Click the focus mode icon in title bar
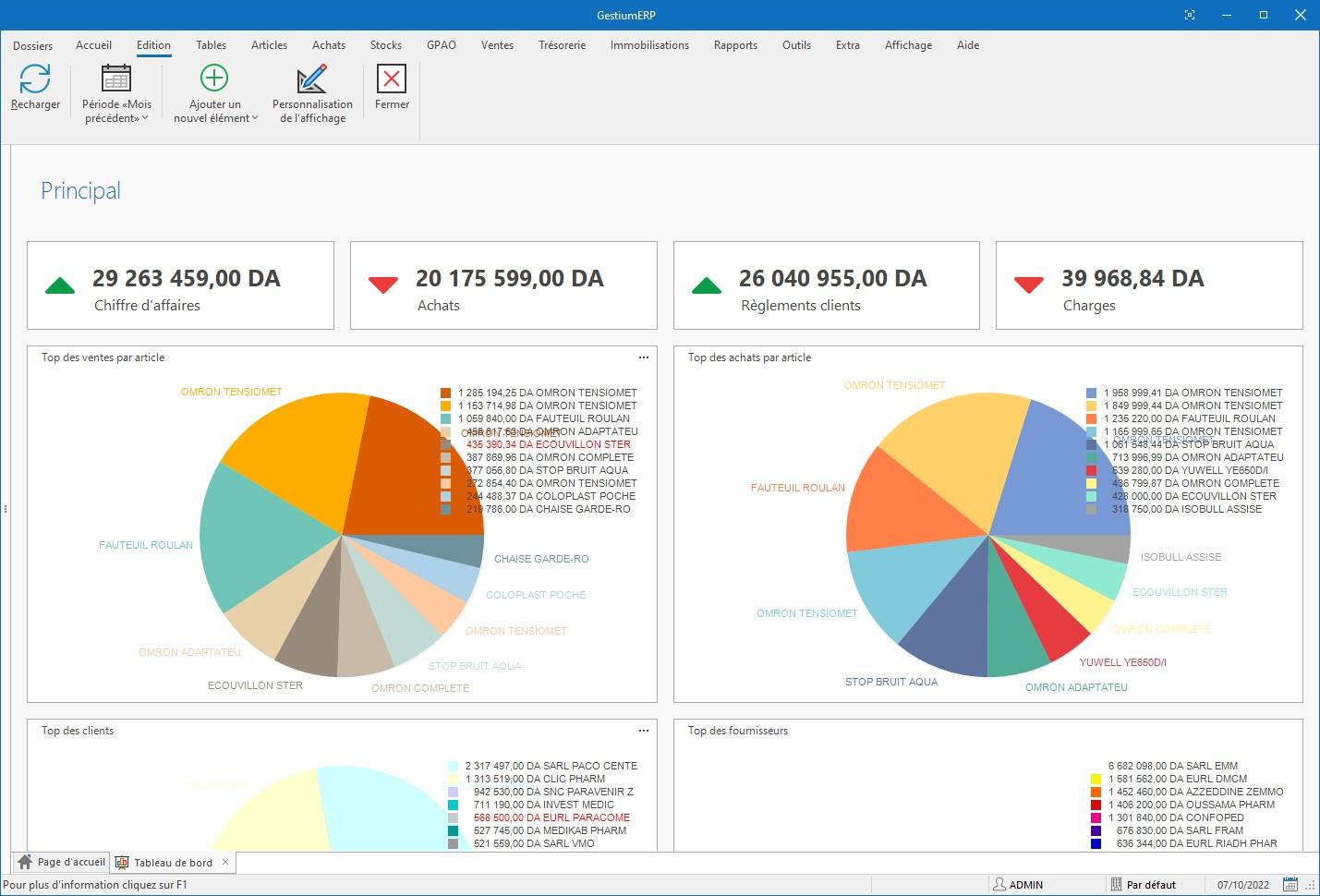 point(1190,15)
